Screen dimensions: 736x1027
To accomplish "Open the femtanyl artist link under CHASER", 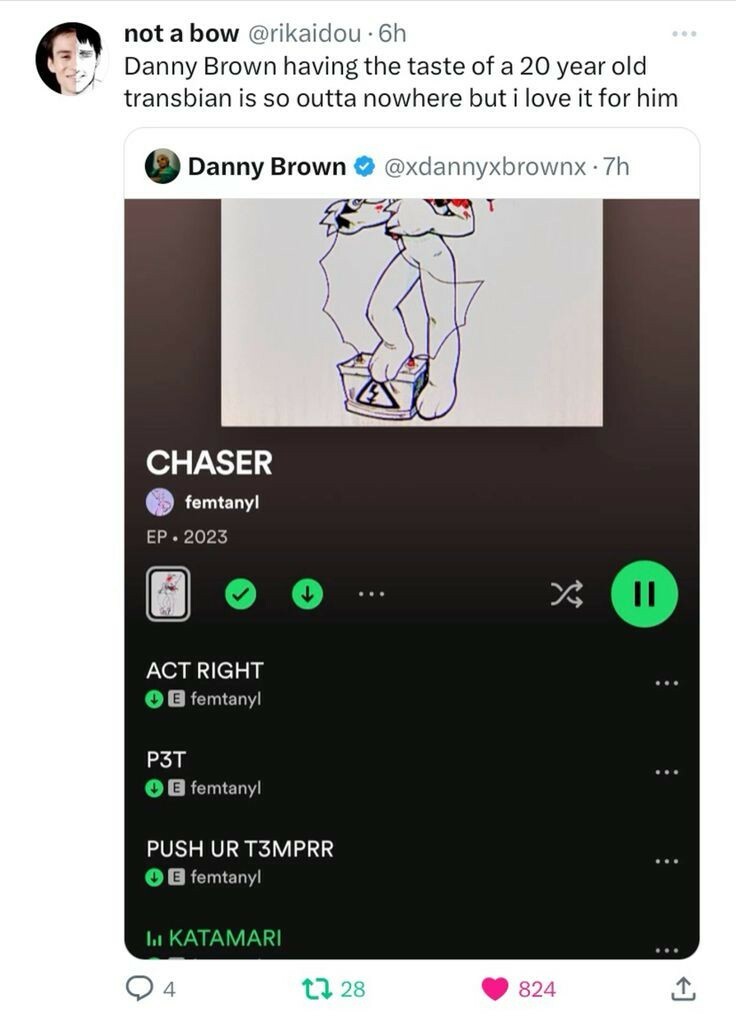I will tap(222, 502).
